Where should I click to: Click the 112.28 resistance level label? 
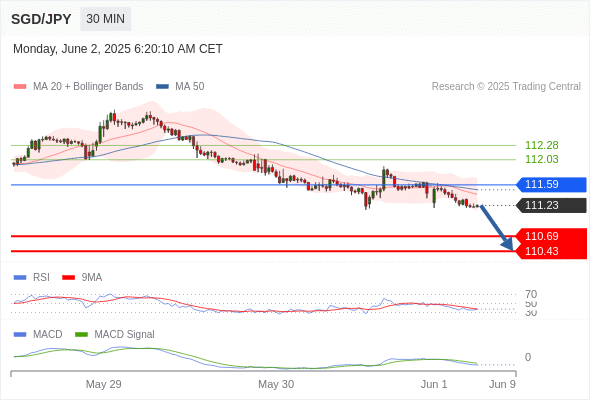[541, 145]
